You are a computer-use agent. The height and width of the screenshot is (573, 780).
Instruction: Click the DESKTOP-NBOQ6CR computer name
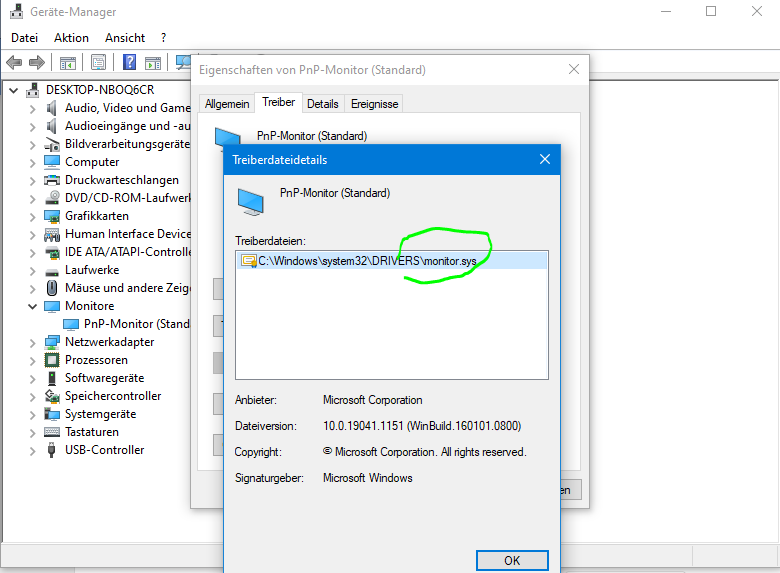pos(100,90)
